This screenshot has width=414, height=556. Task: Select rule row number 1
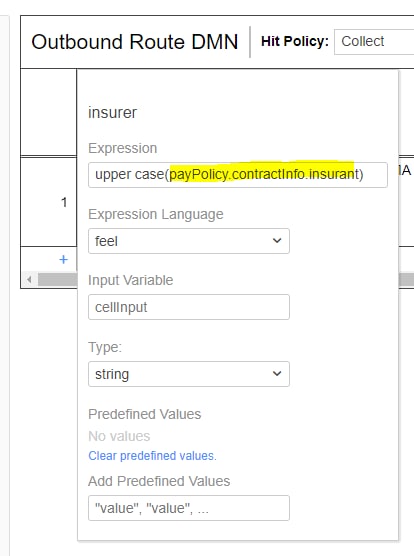pos(64,202)
